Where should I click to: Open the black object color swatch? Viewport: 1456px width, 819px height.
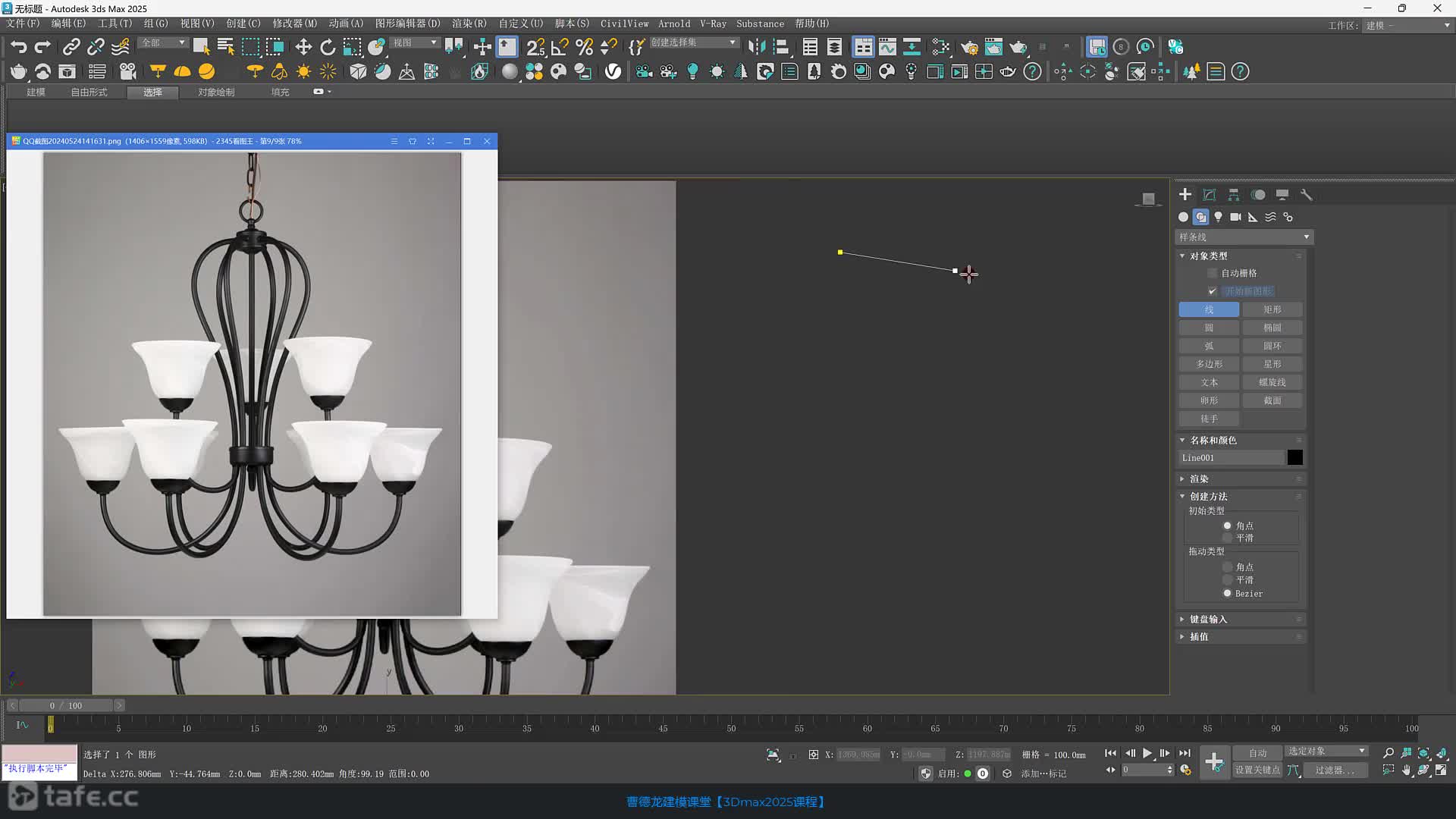pyautogui.click(x=1294, y=457)
